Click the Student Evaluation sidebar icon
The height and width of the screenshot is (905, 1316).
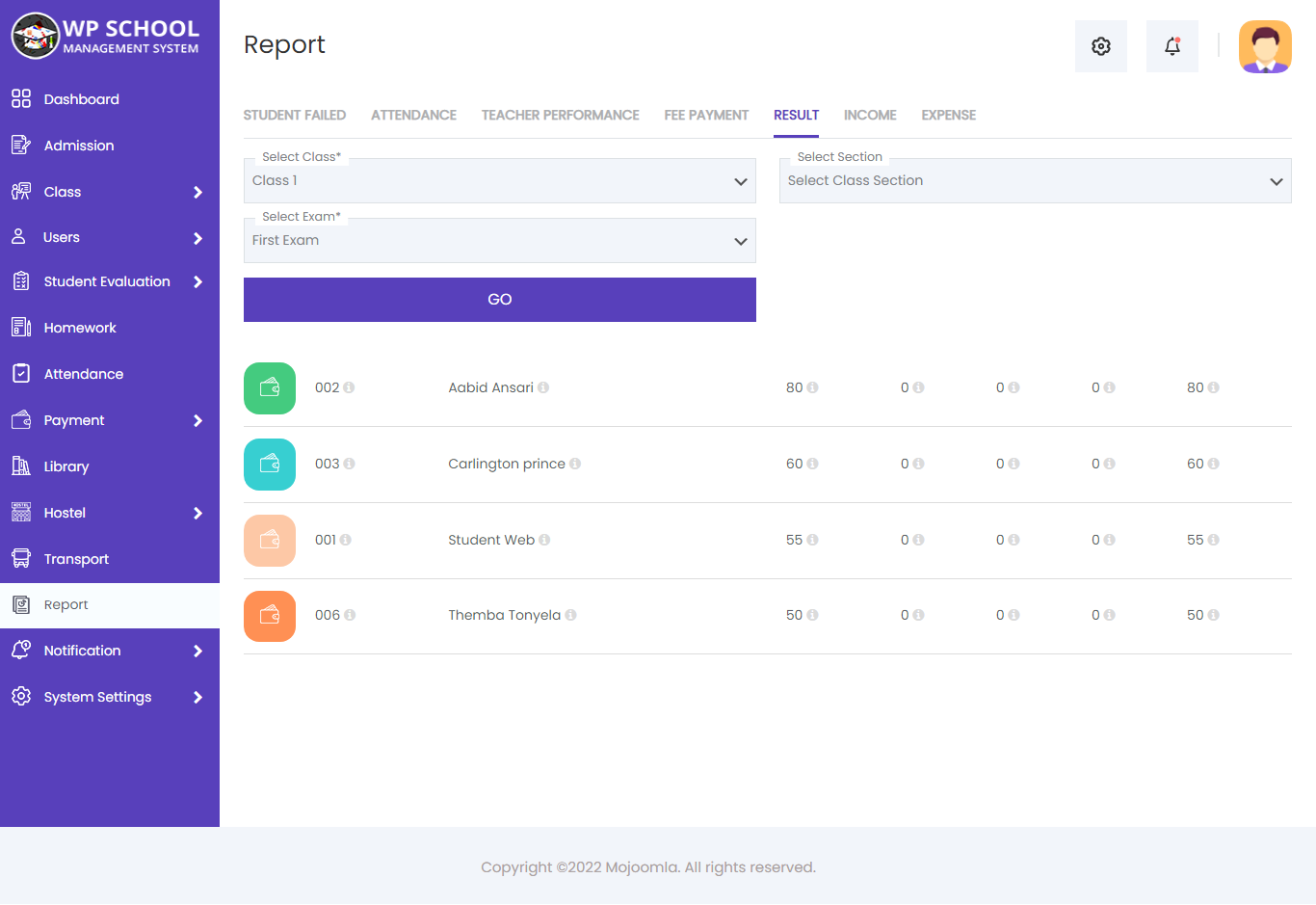(x=21, y=281)
